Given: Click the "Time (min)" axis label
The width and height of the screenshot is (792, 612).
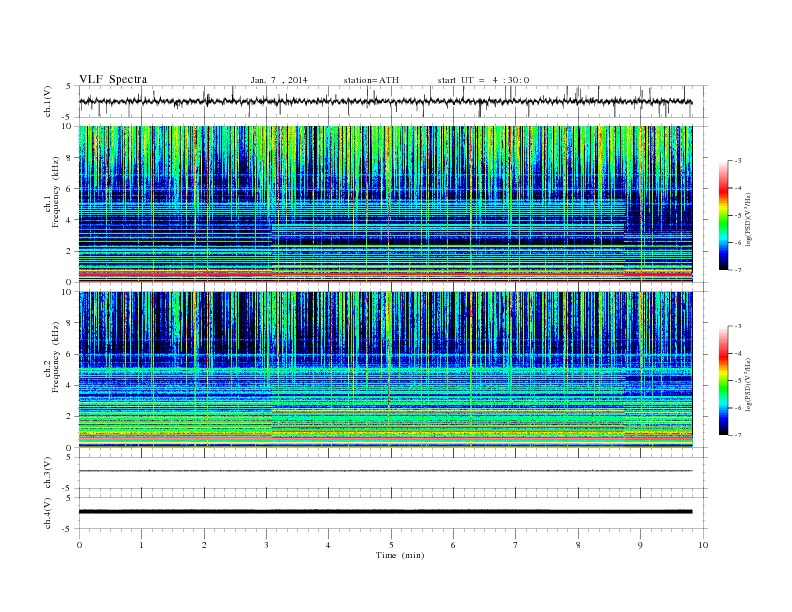Looking at the screenshot, I should point(400,555).
